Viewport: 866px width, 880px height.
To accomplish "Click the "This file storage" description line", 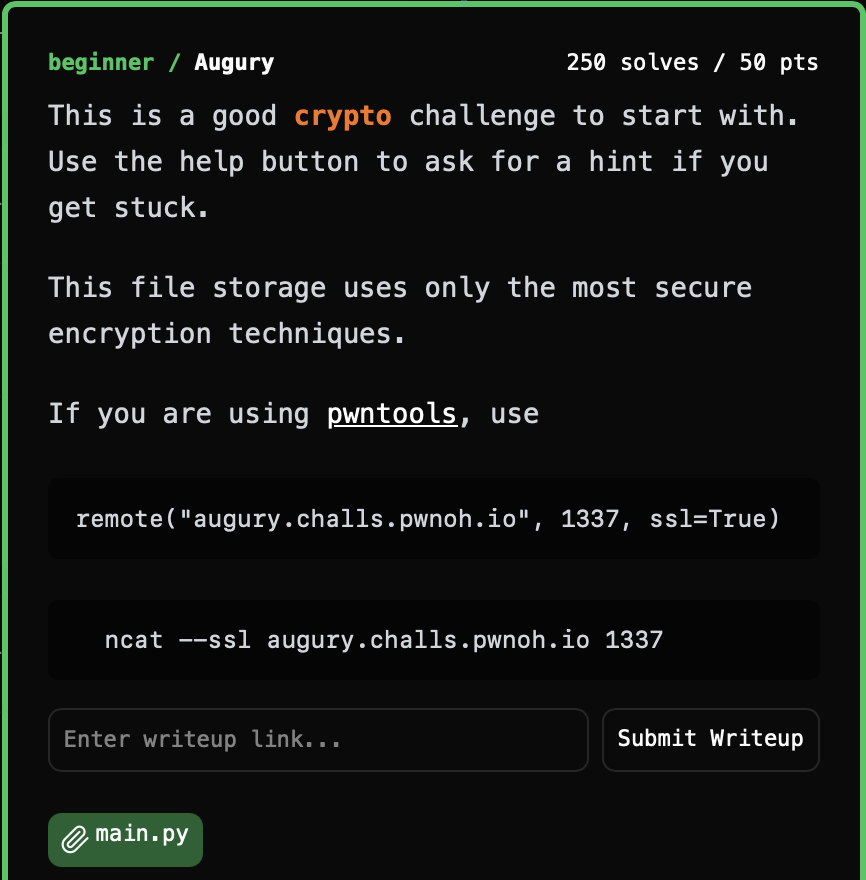I will click(x=400, y=288).
